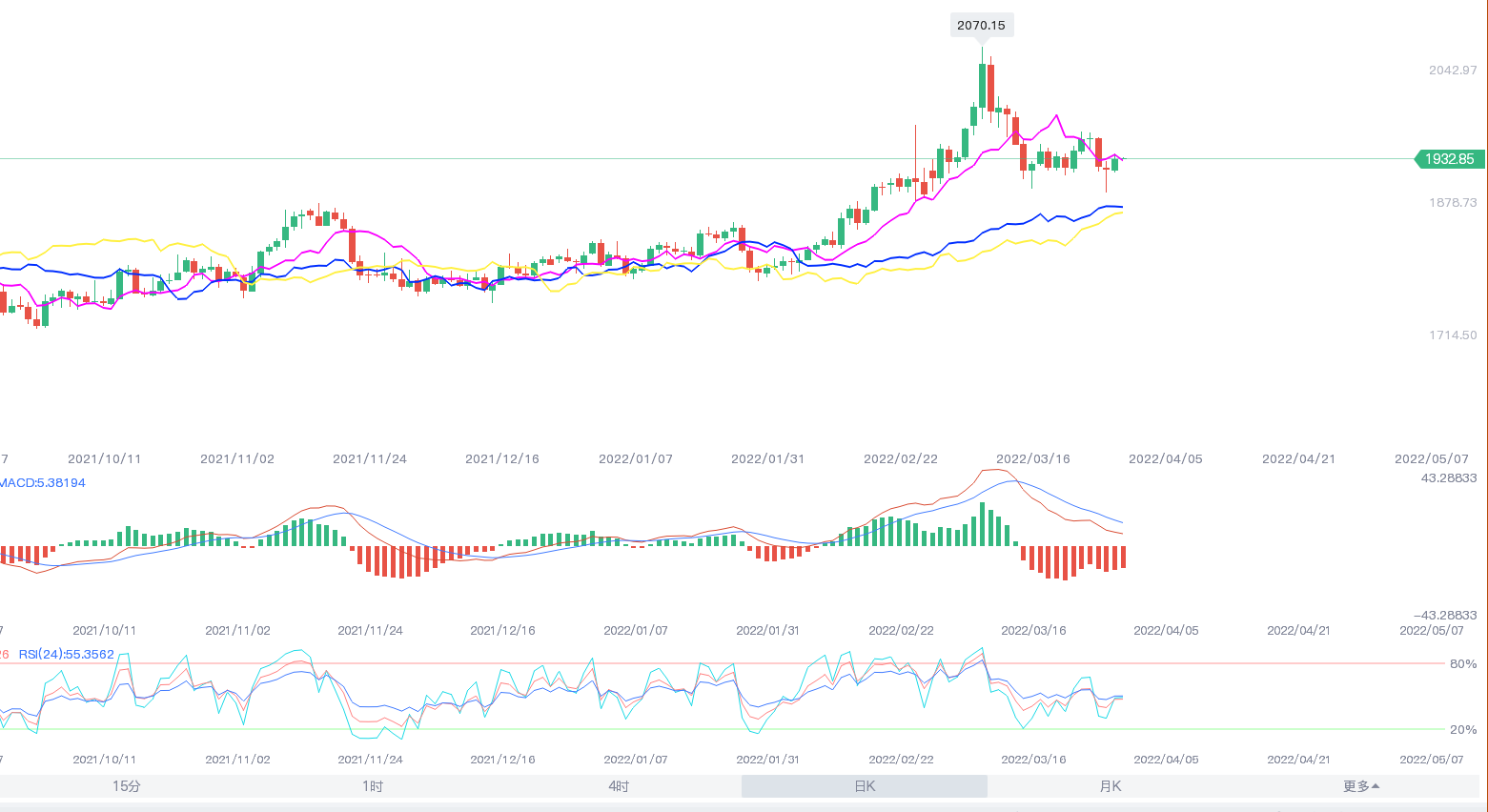Switch to the 15分 timeframe tab
This screenshot has height=812, width=1488.
(x=126, y=786)
